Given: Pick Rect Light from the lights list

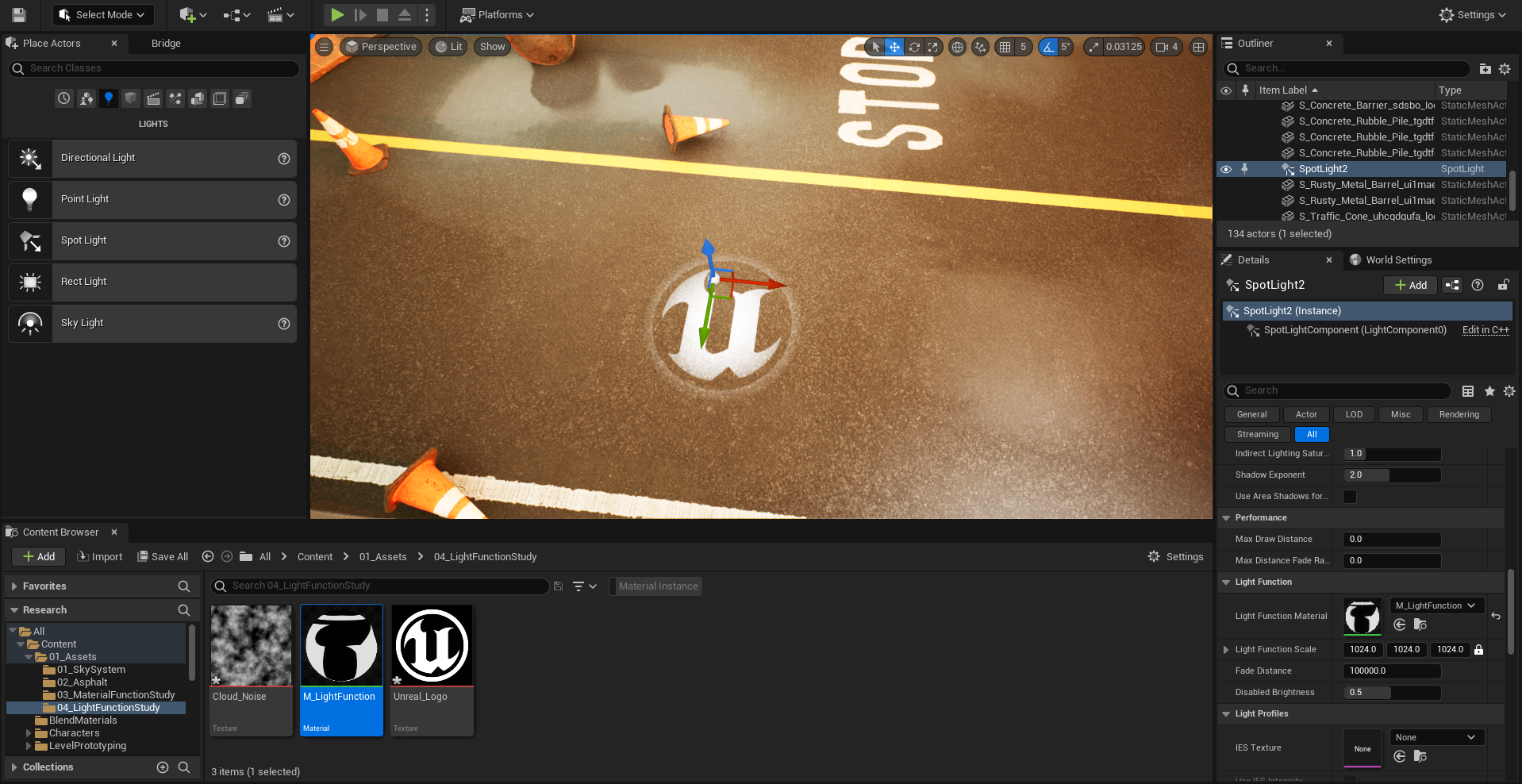Looking at the screenshot, I should pyautogui.click(x=152, y=282).
